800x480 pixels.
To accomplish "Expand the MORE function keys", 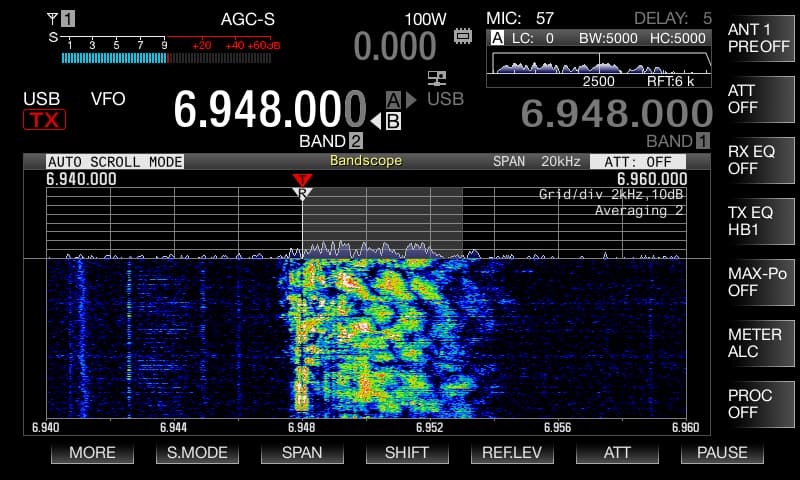I will coord(92,452).
